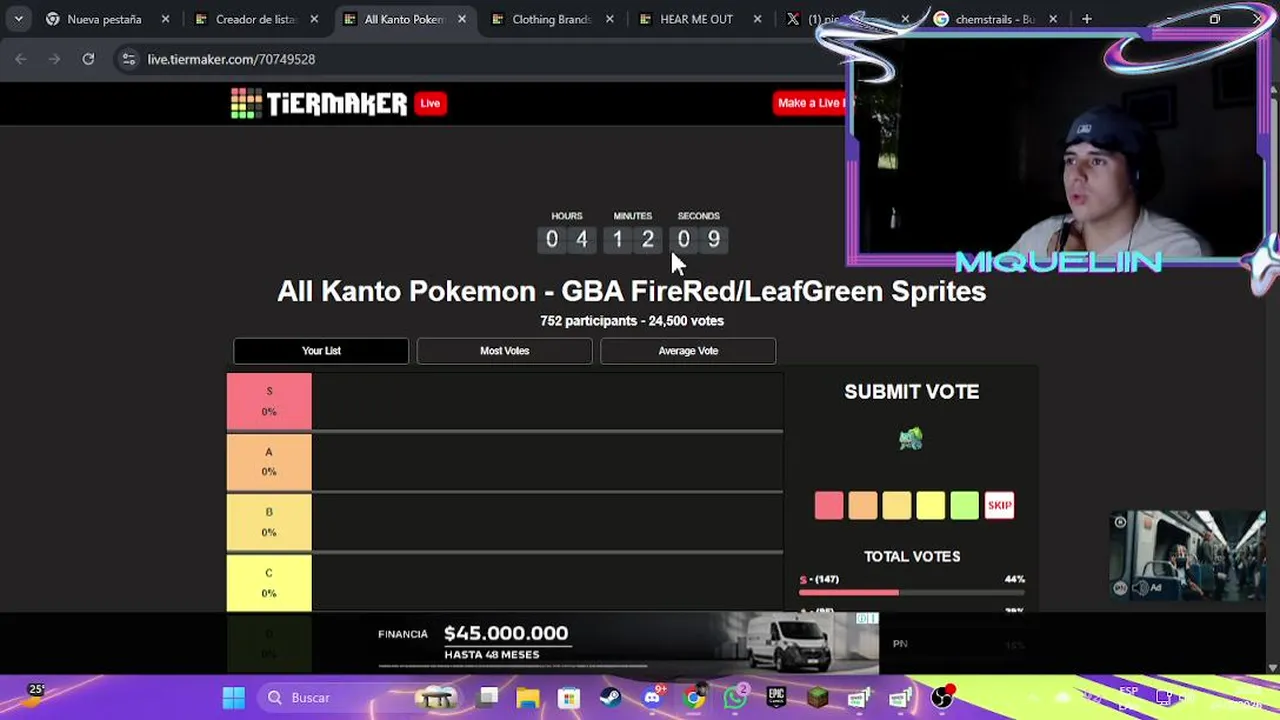Close the Clothing Brands tab
Image resolution: width=1280 pixels, height=720 pixels.
click(610, 19)
